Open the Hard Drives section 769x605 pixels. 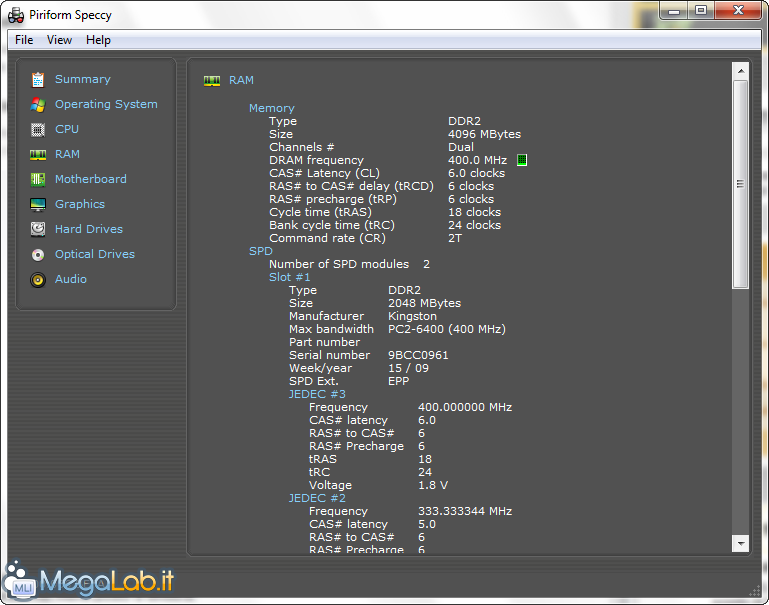coord(89,229)
